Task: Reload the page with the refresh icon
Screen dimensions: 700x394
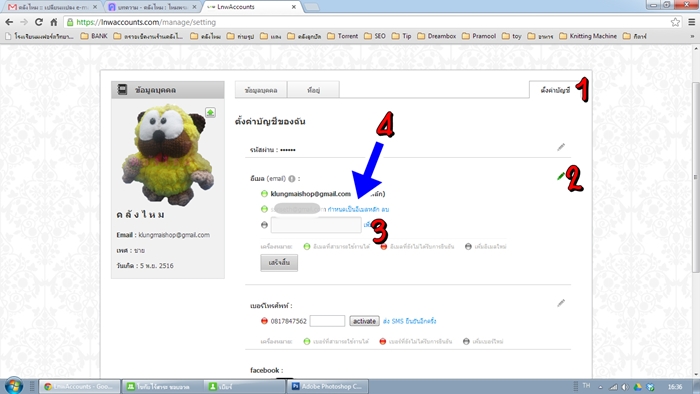Action: [x=39, y=22]
